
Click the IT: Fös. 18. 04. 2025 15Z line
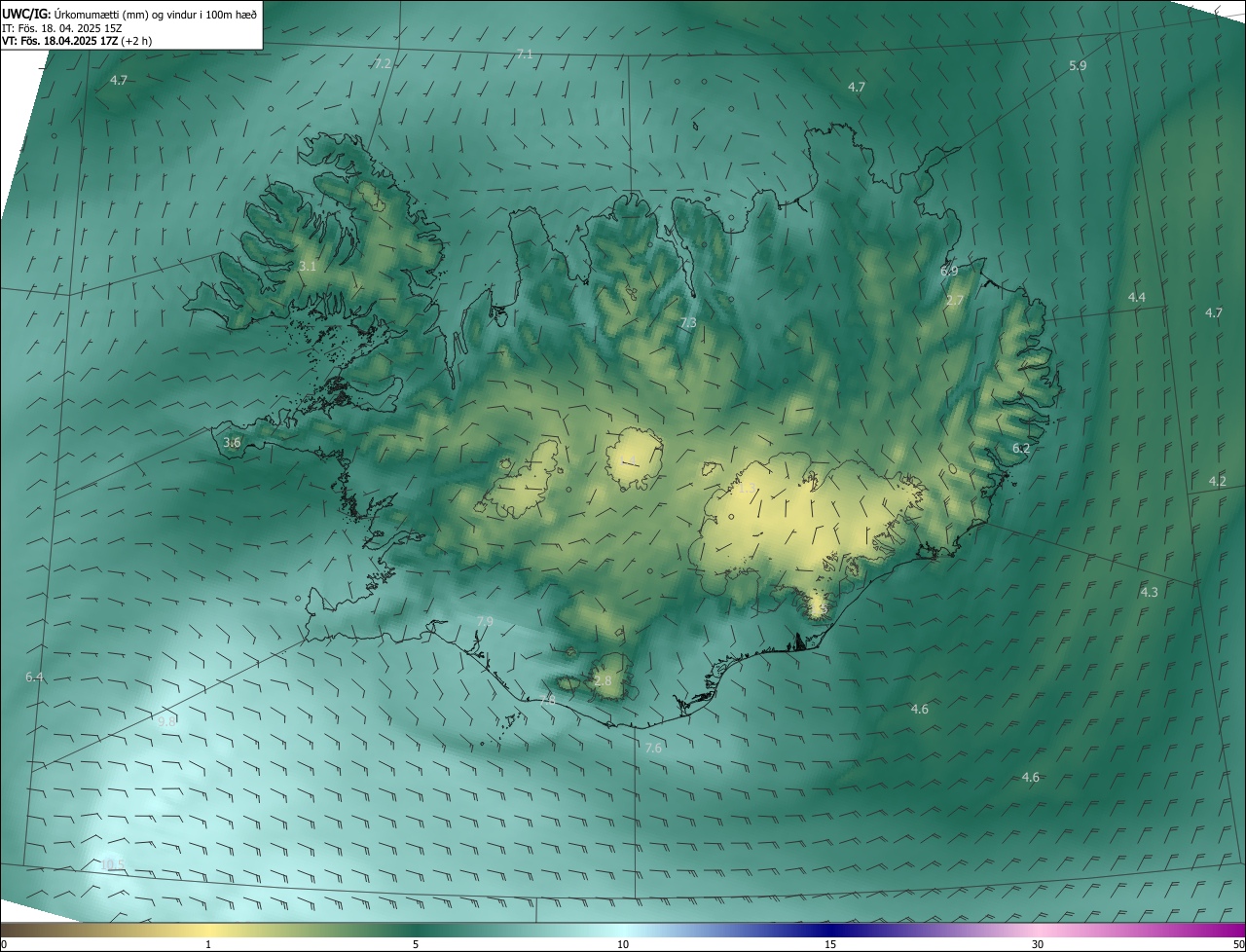pos(62,27)
